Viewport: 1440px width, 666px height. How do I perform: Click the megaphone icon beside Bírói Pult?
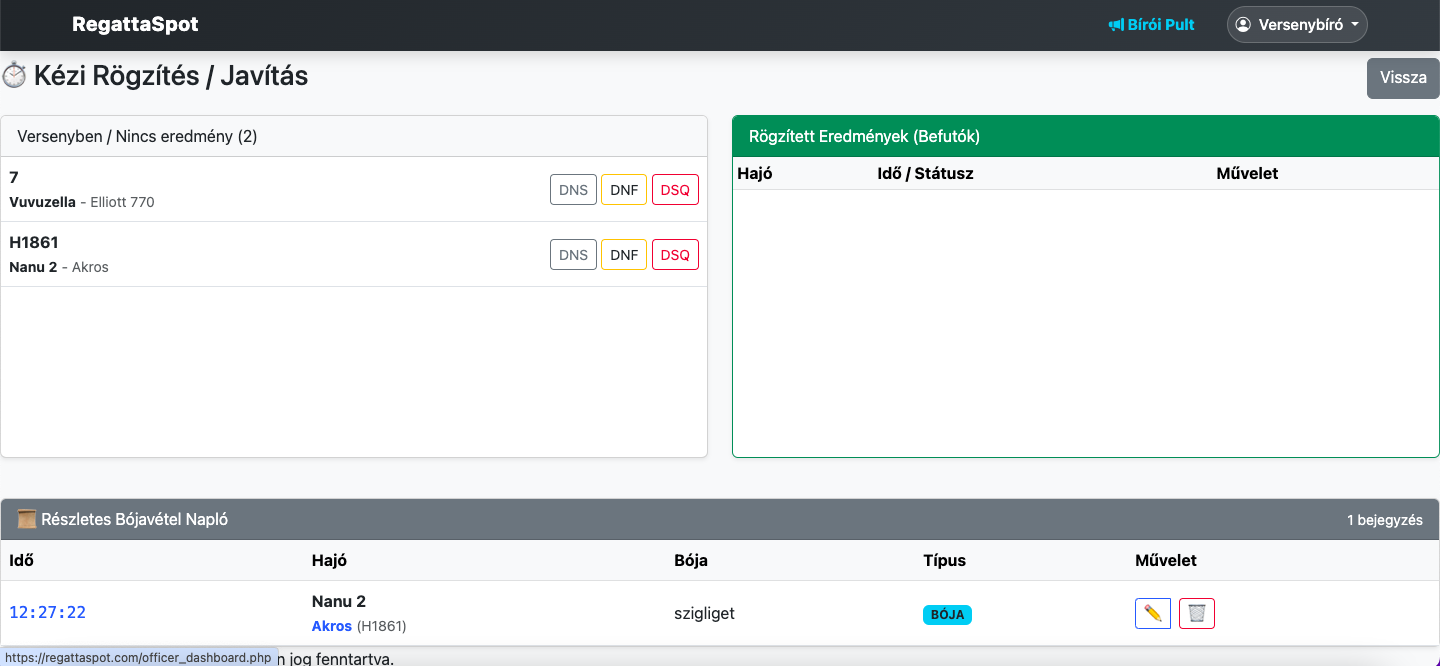point(1116,25)
